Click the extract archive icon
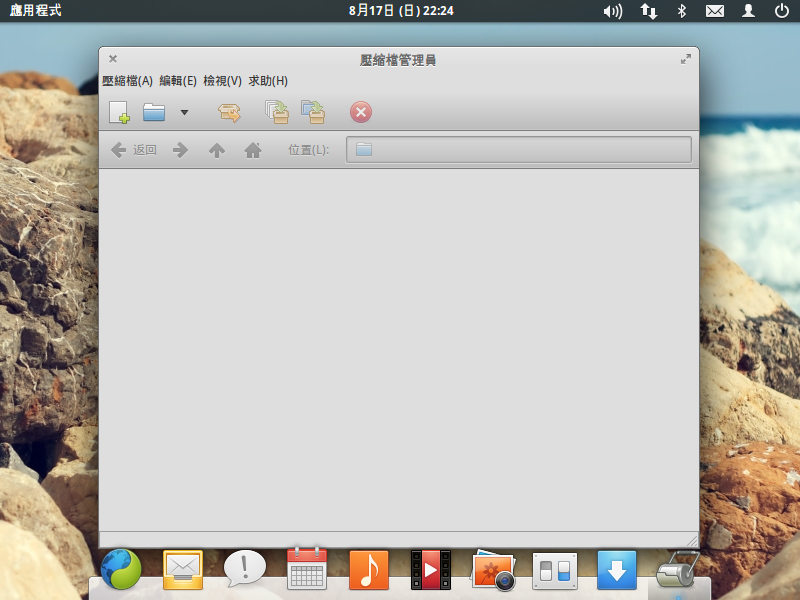Viewport: 800px width, 600px height. (229, 112)
